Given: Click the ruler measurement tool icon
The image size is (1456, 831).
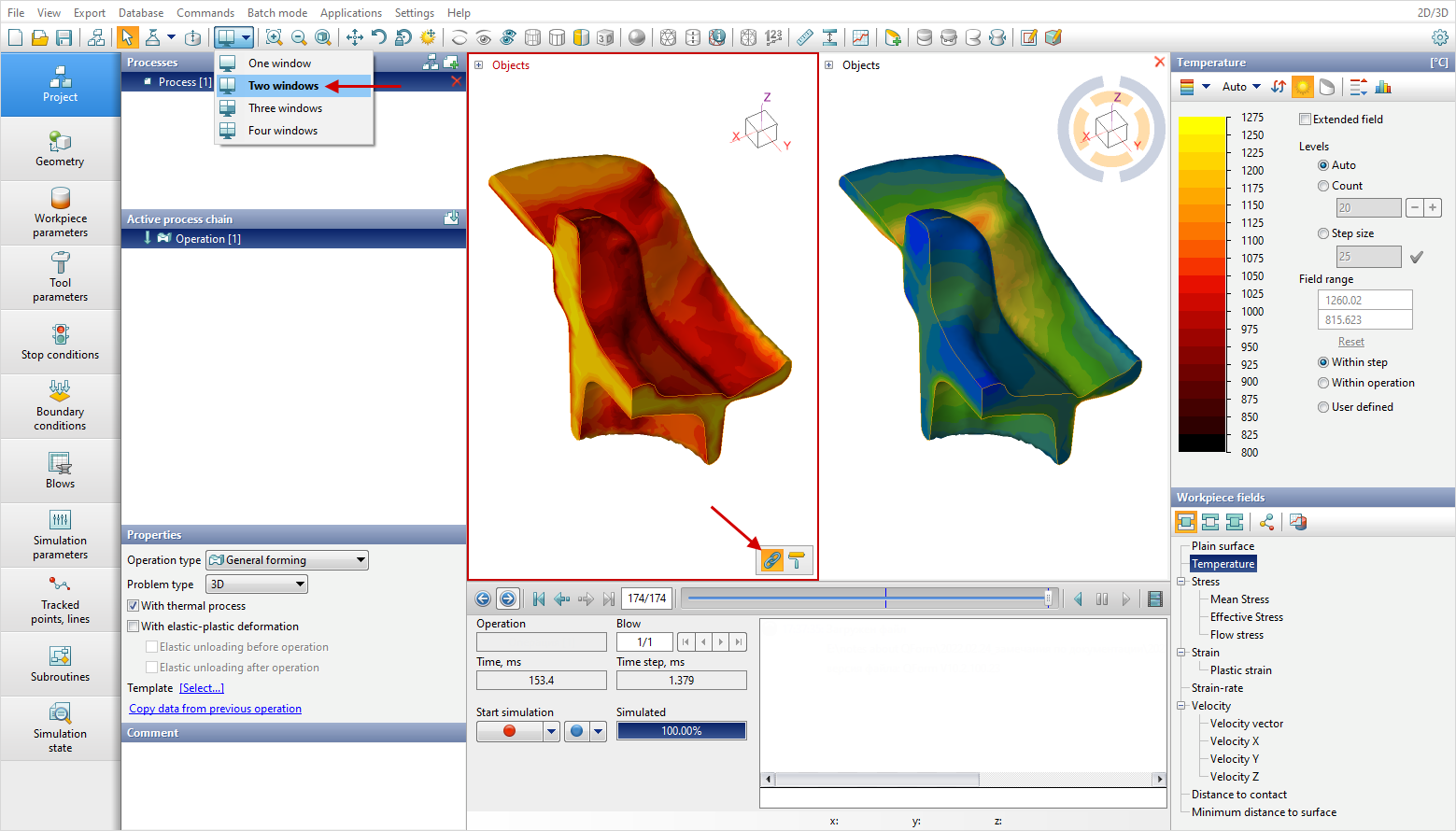Looking at the screenshot, I should click(x=805, y=37).
